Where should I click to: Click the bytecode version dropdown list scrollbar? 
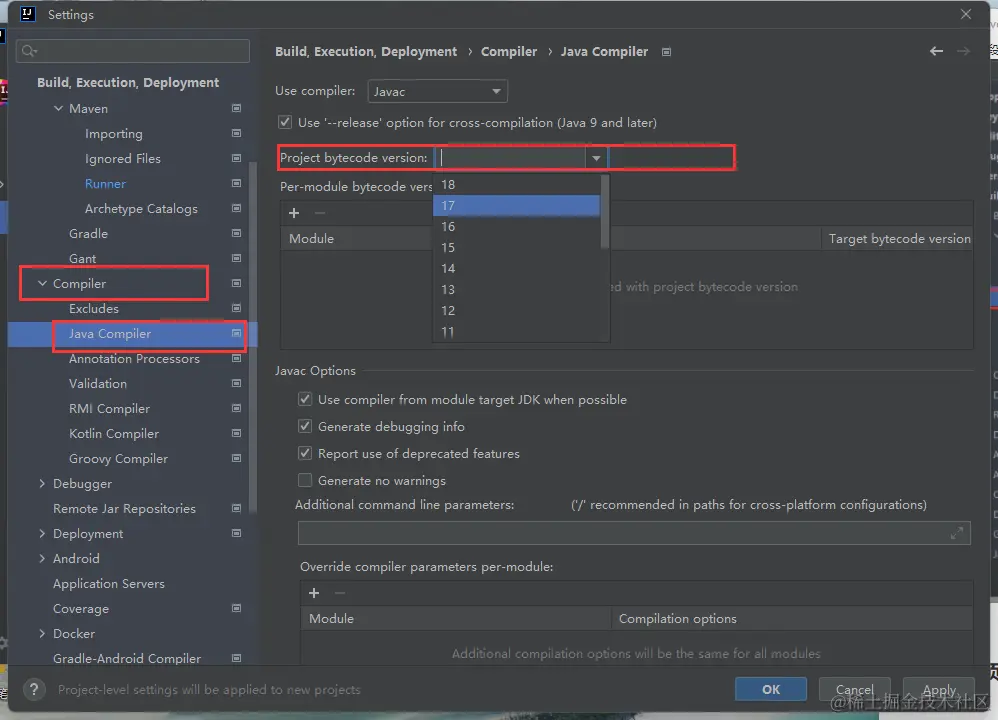605,211
